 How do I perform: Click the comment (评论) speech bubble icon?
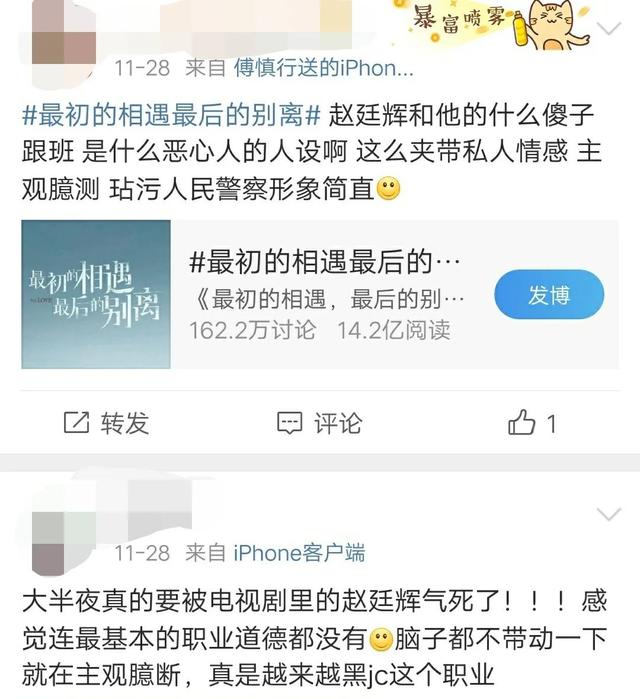(x=289, y=422)
